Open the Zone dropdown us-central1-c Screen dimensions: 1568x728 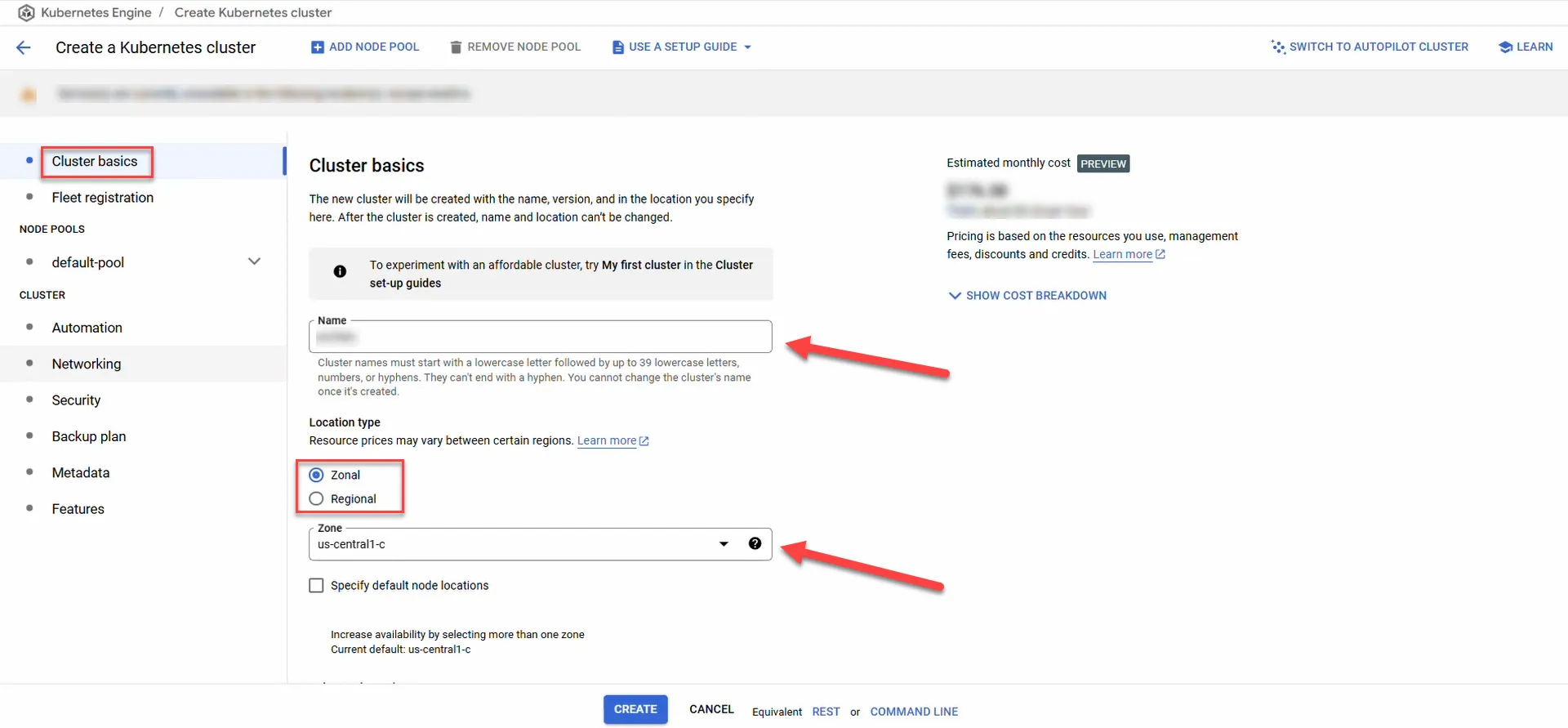[540, 544]
